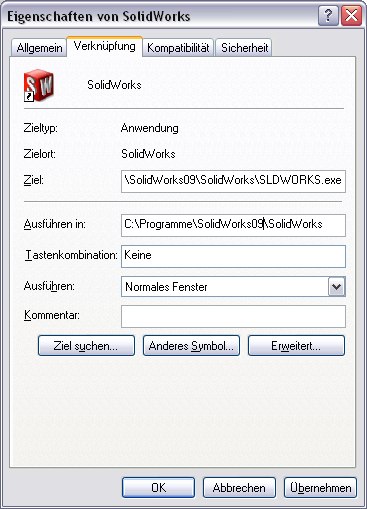This screenshot has width=367, height=509.
Task: Open the Ausführen dropdown arrow
Action: pyautogui.click(x=336, y=287)
